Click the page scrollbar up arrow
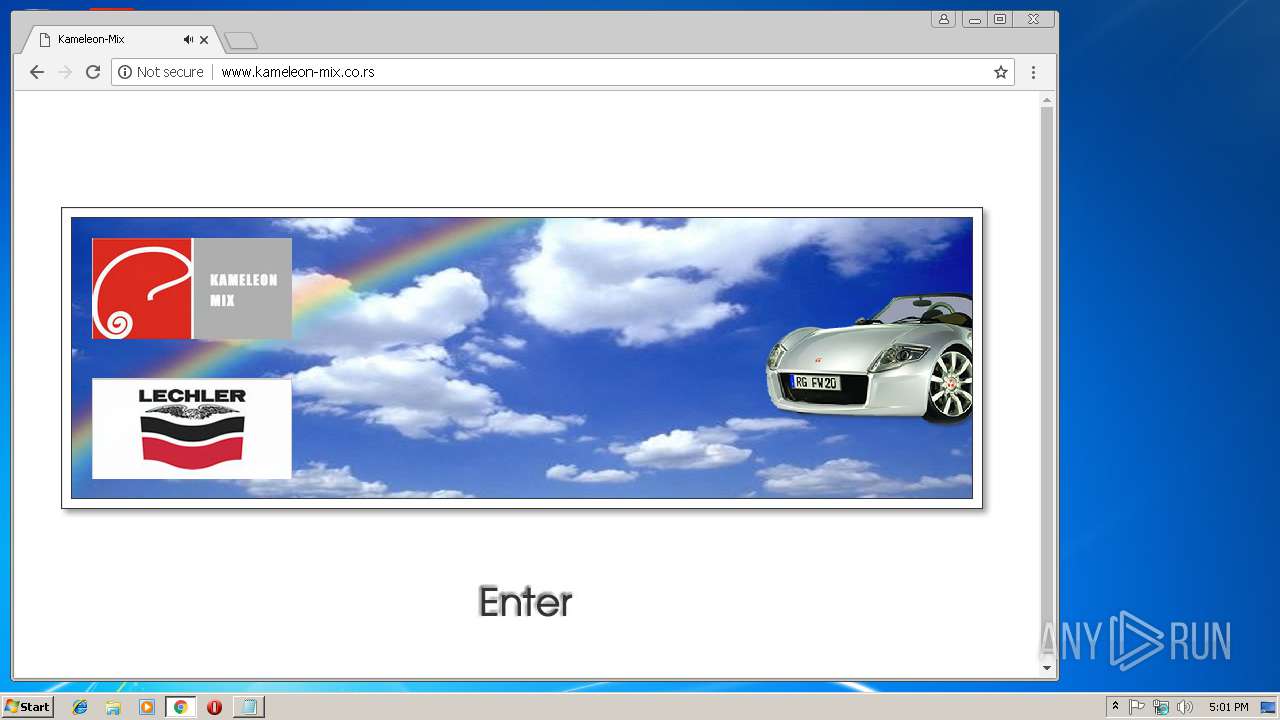Viewport: 1280px width, 720px height. (1047, 100)
